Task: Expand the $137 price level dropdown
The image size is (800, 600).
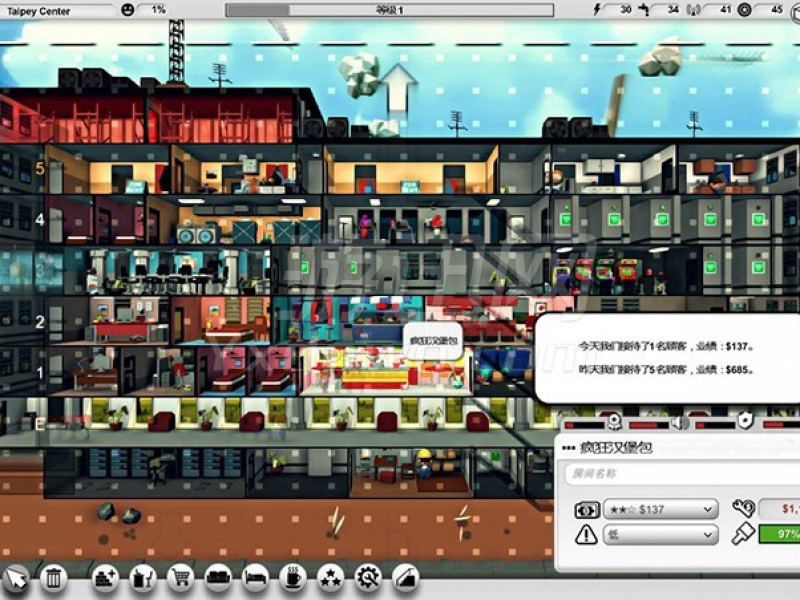Action: [x=660, y=509]
